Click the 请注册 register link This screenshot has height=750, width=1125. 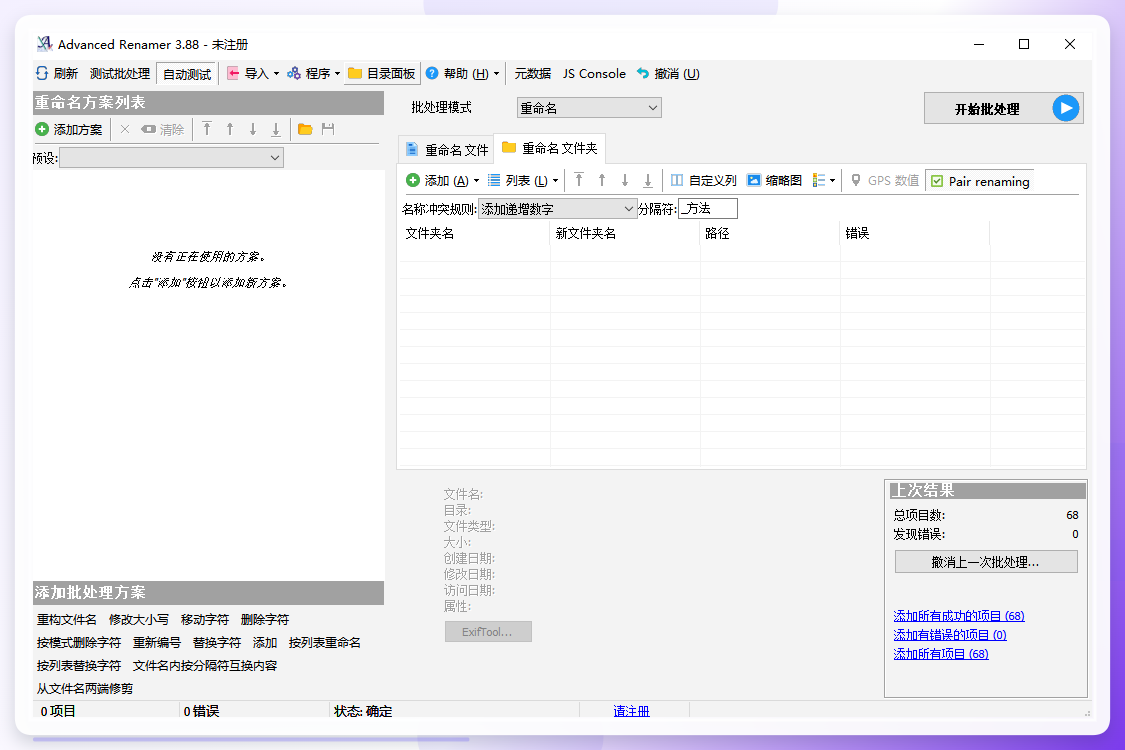pyautogui.click(x=631, y=711)
